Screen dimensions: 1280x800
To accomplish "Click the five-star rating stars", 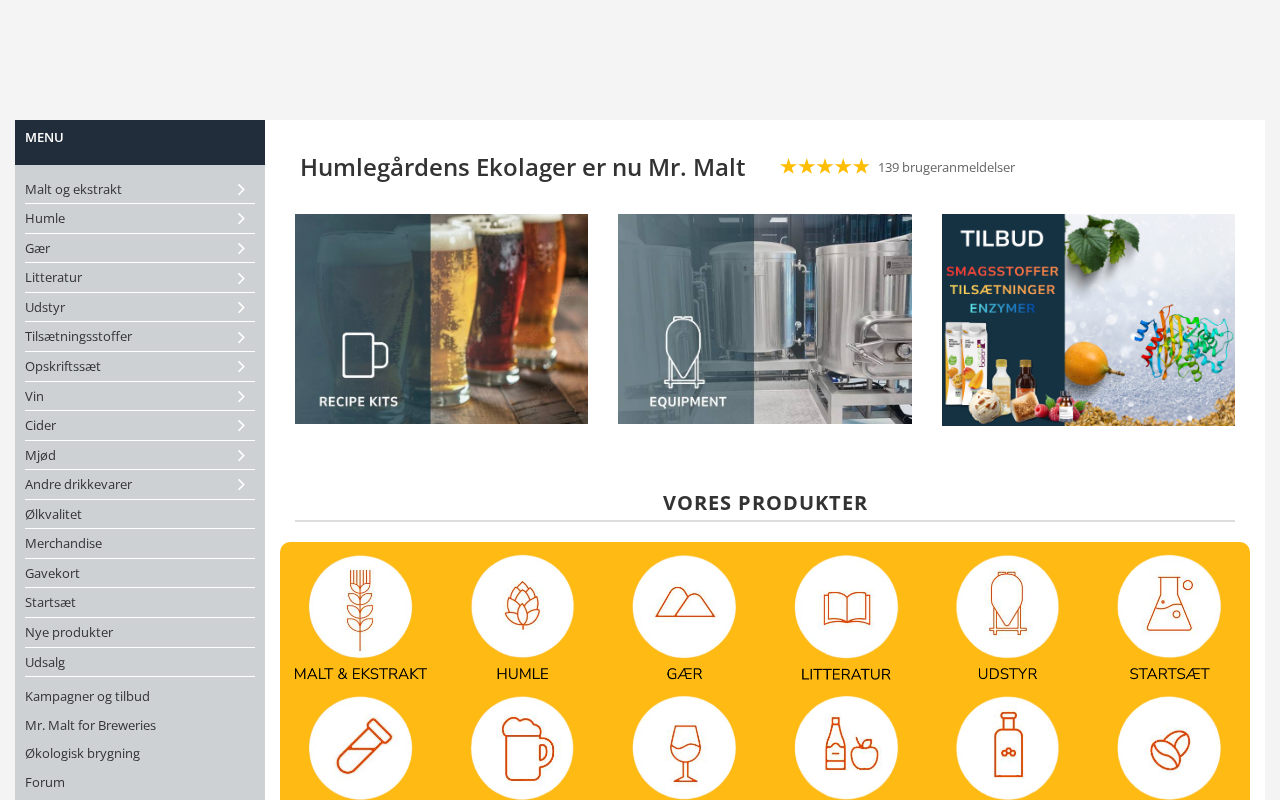I will pos(825,167).
